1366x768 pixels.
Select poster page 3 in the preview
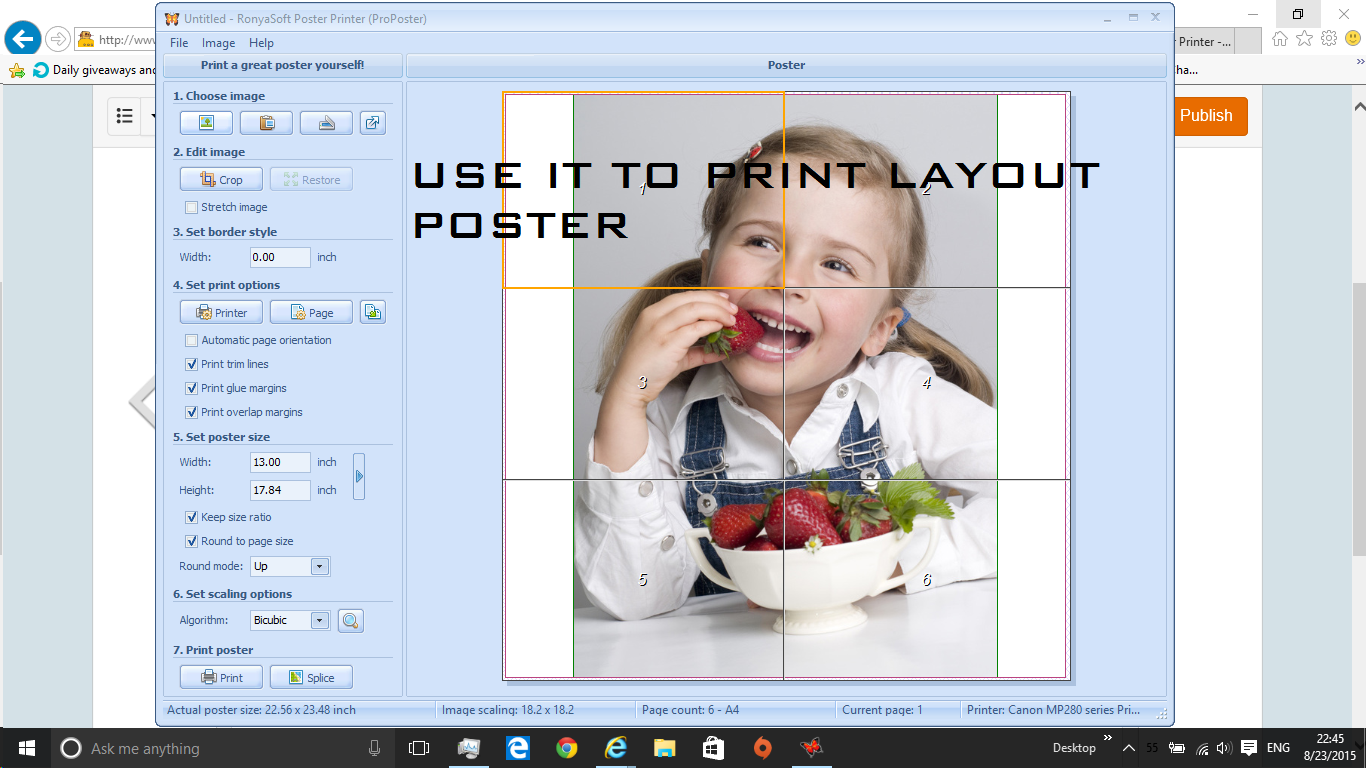click(x=643, y=383)
